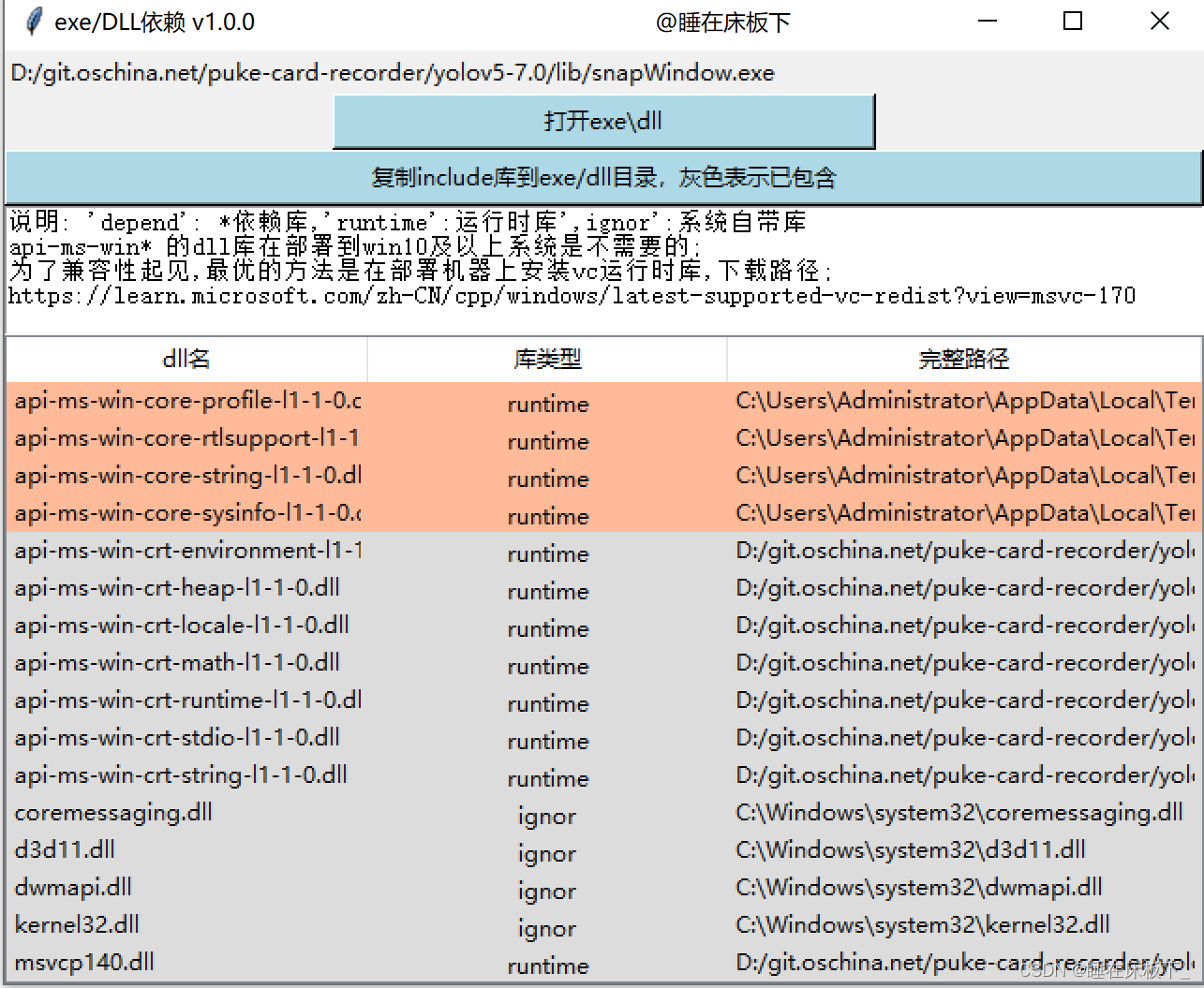Click path C:\Windows\system32\kernel32.dll
This screenshot has height=988, width=1204.
[x=923, y=925]
